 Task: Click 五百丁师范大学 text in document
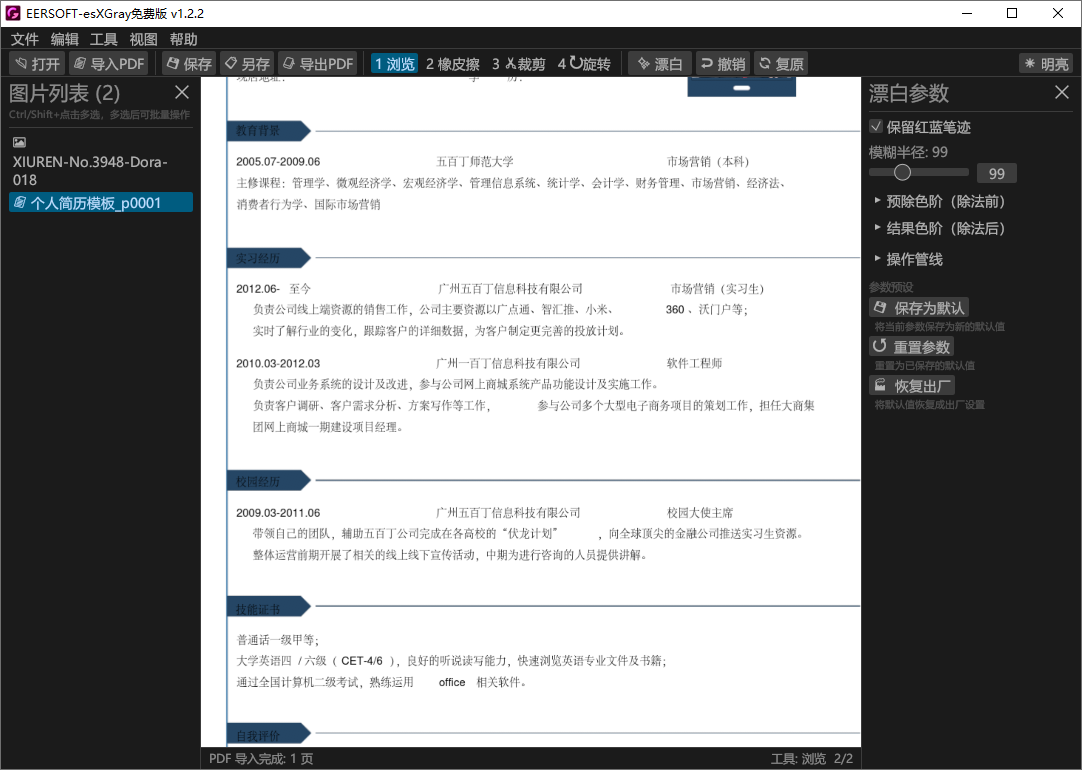pyautogui.click(x=475, y=161)
